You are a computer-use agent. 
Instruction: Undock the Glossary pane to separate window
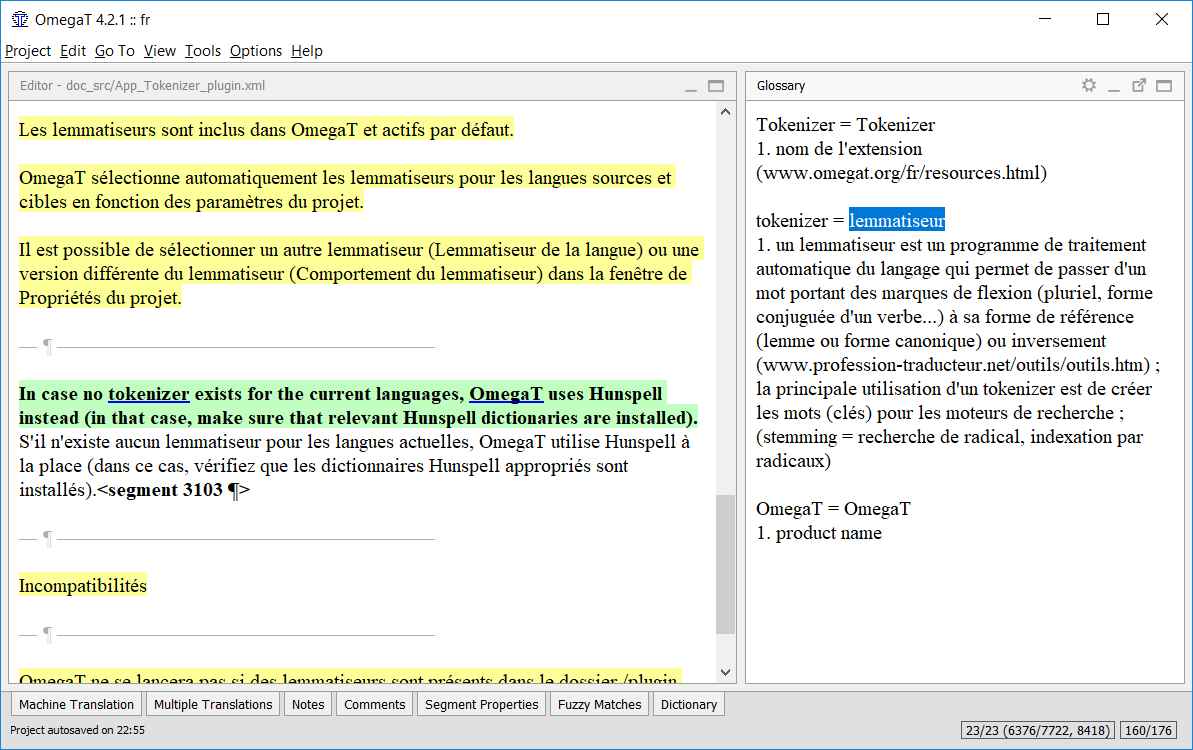1139,85
